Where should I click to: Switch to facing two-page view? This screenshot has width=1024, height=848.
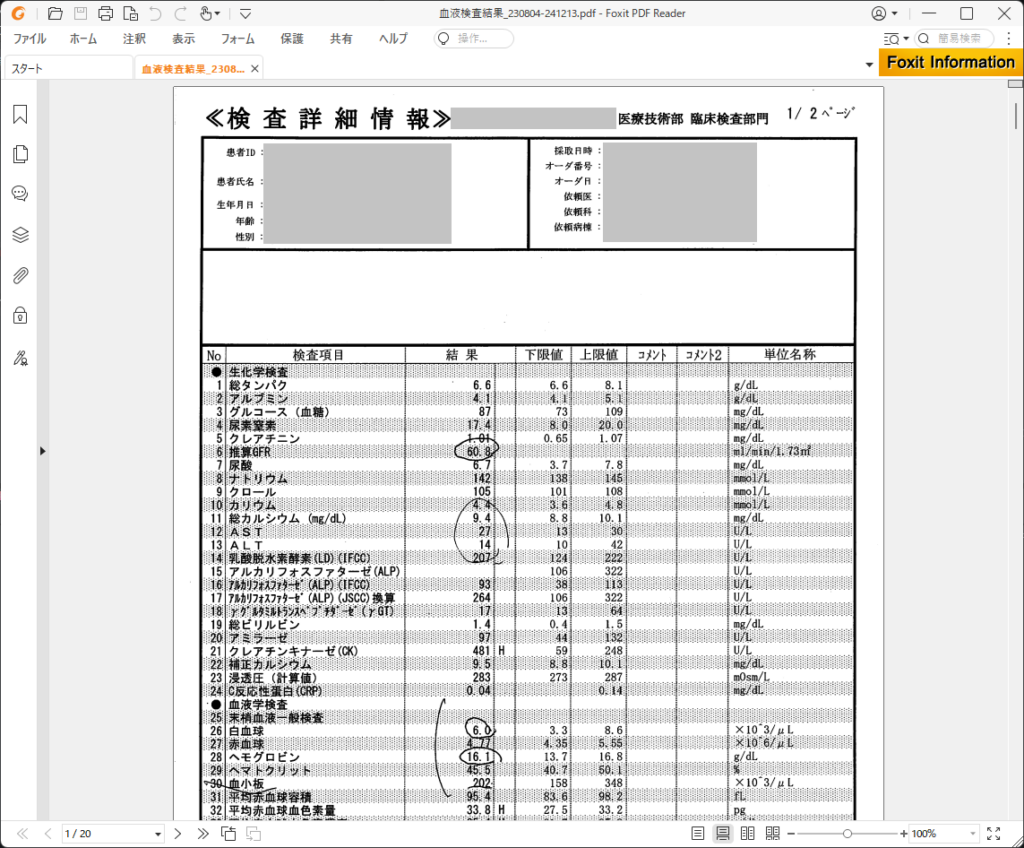point(748,833)
